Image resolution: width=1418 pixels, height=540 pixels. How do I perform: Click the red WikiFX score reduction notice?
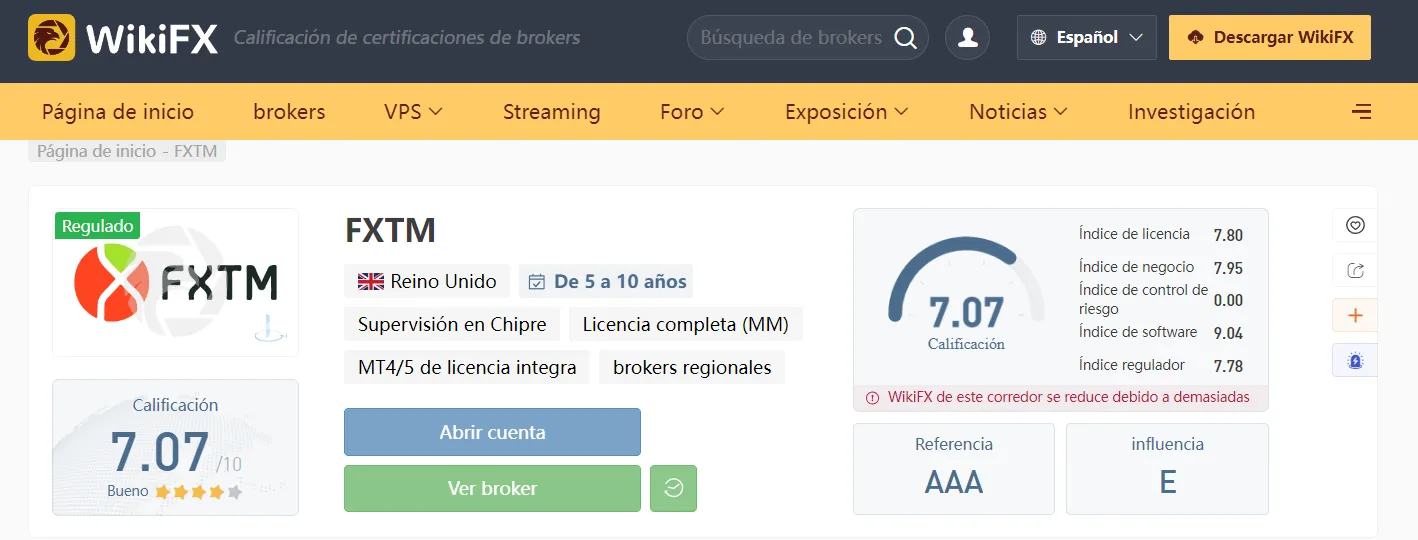coord(1060,398)
